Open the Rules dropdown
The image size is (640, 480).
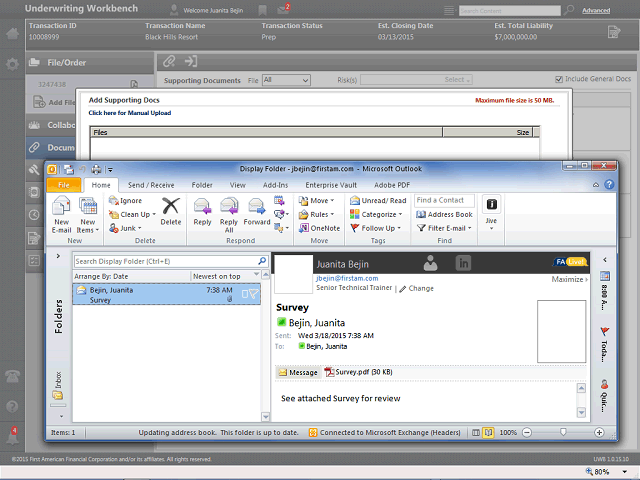pos(317,214)
